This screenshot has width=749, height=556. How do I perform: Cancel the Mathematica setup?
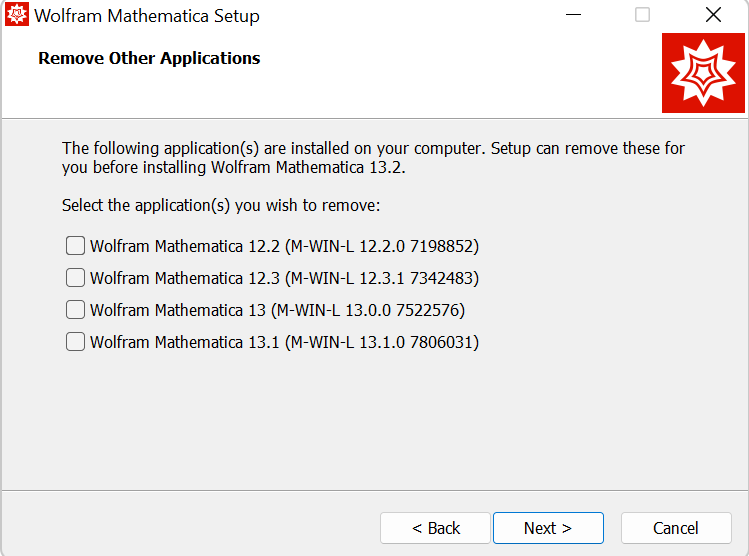[676, 528]
